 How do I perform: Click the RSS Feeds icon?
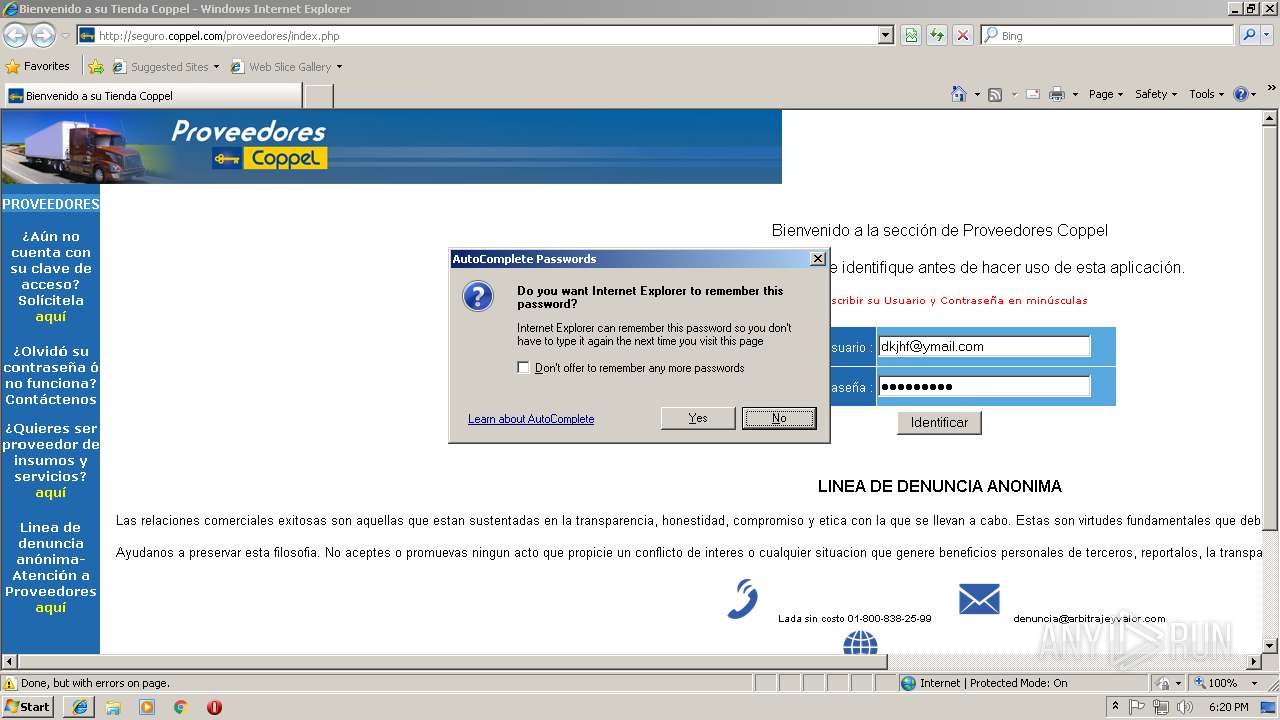pyautogui.click(x=995, y=94)
